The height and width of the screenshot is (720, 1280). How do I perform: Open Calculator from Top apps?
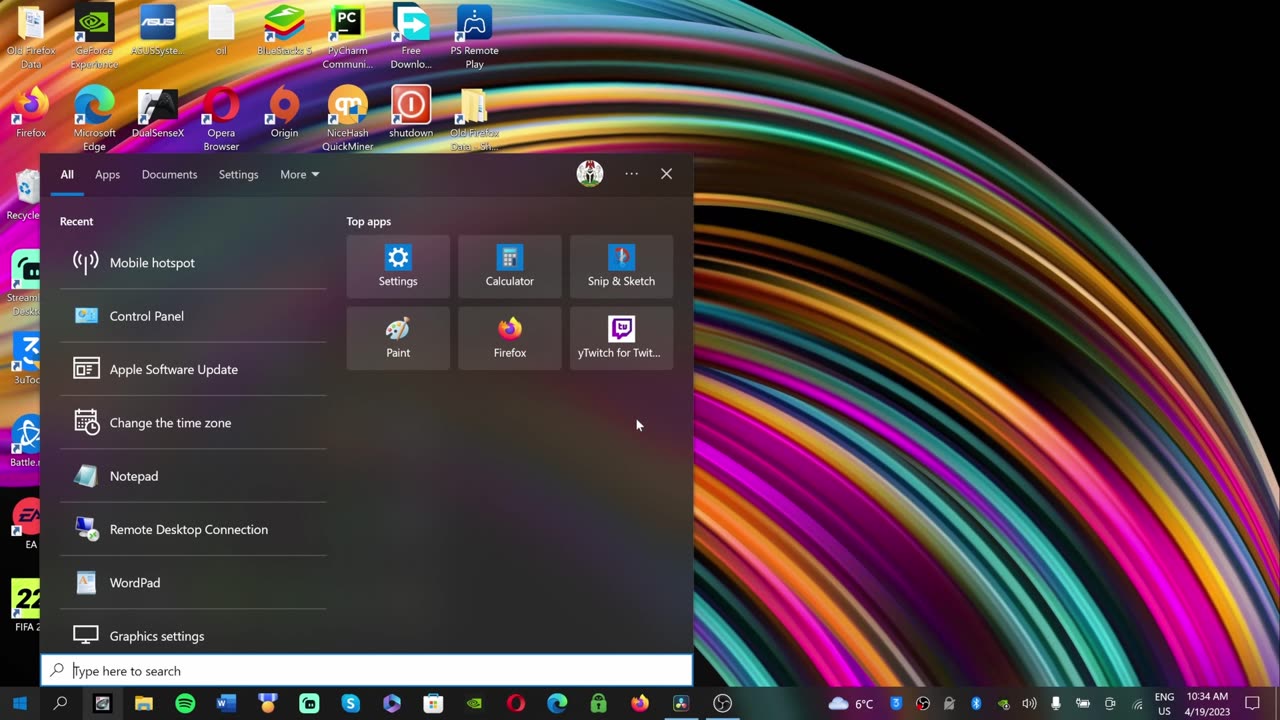click(510, 266)
